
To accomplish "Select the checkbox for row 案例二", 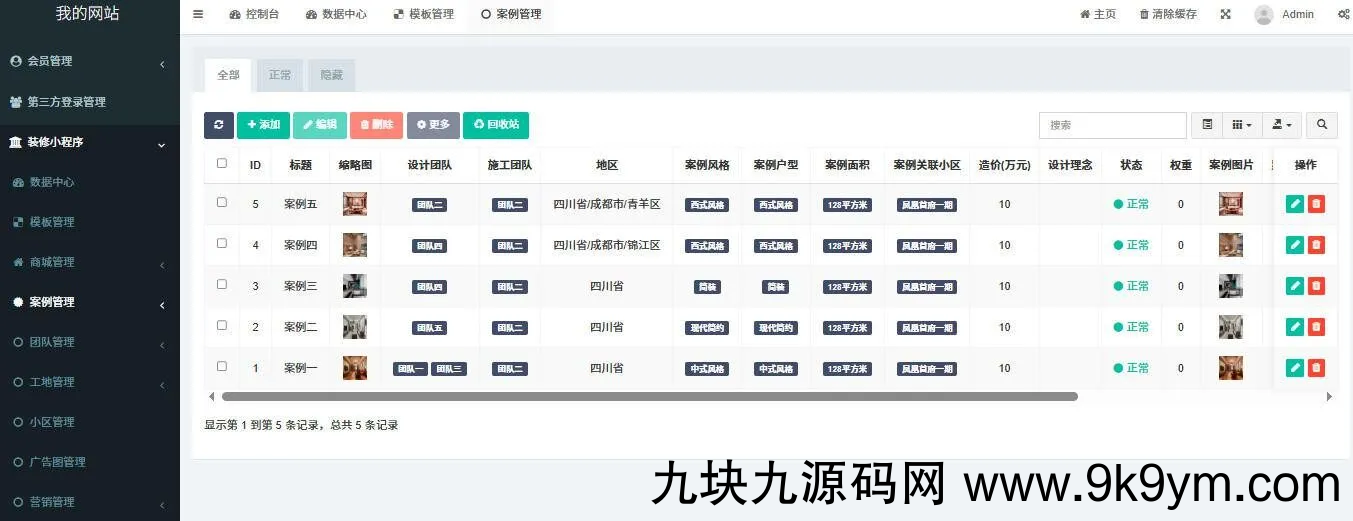I will (222, 326).
